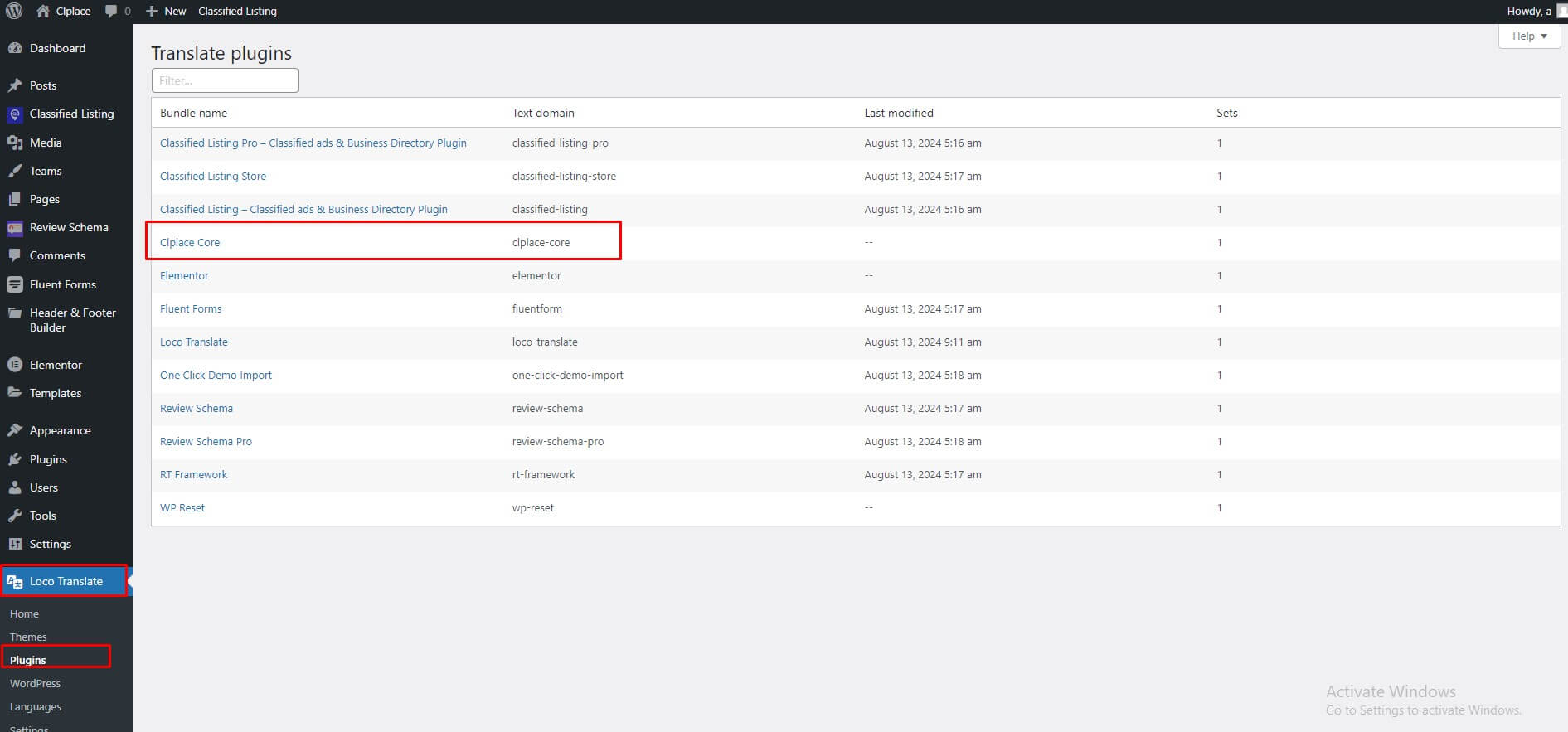Open RT Framework bundle link

pos(193,474)
